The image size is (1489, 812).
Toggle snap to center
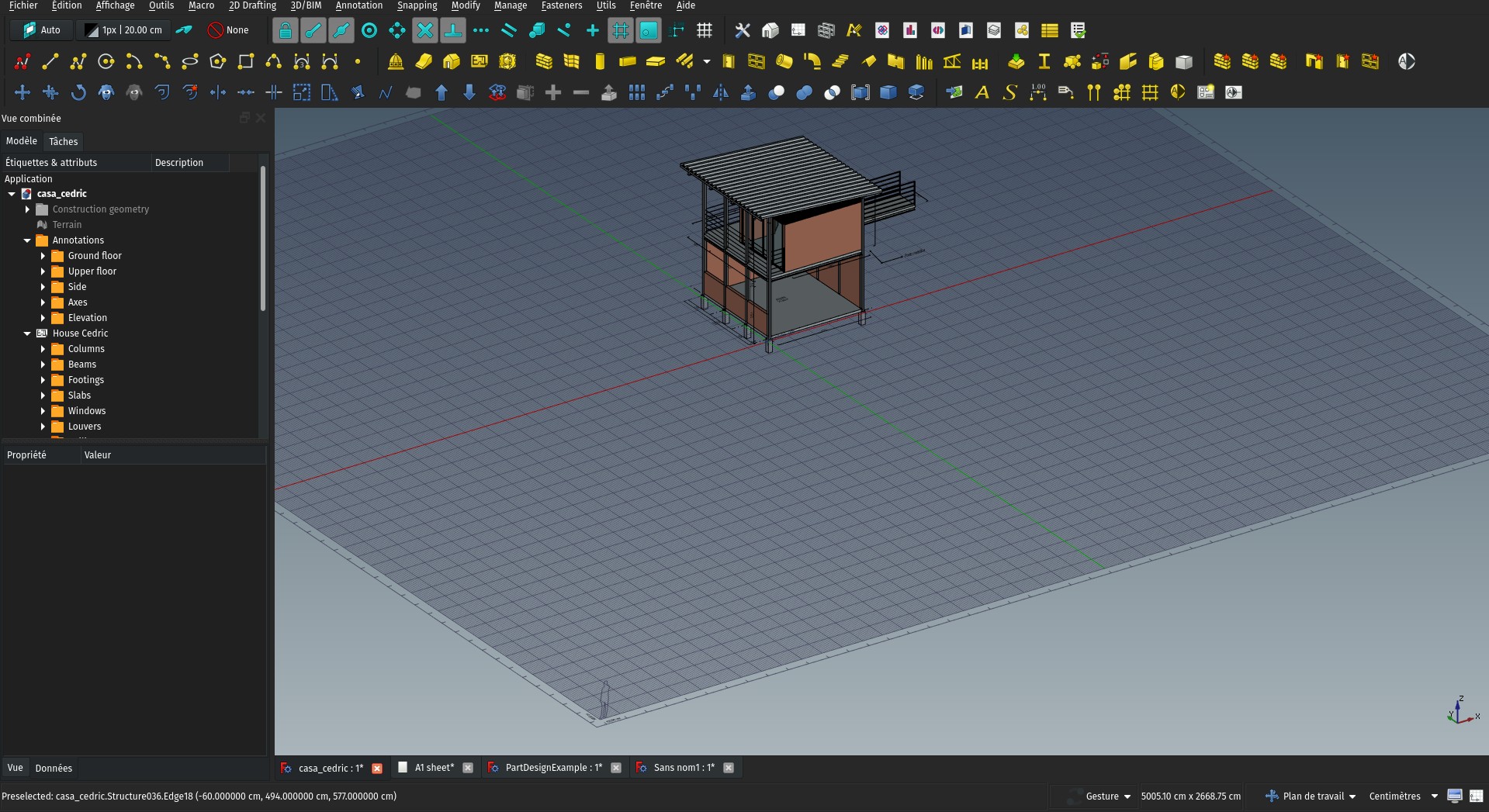(369, 30)
